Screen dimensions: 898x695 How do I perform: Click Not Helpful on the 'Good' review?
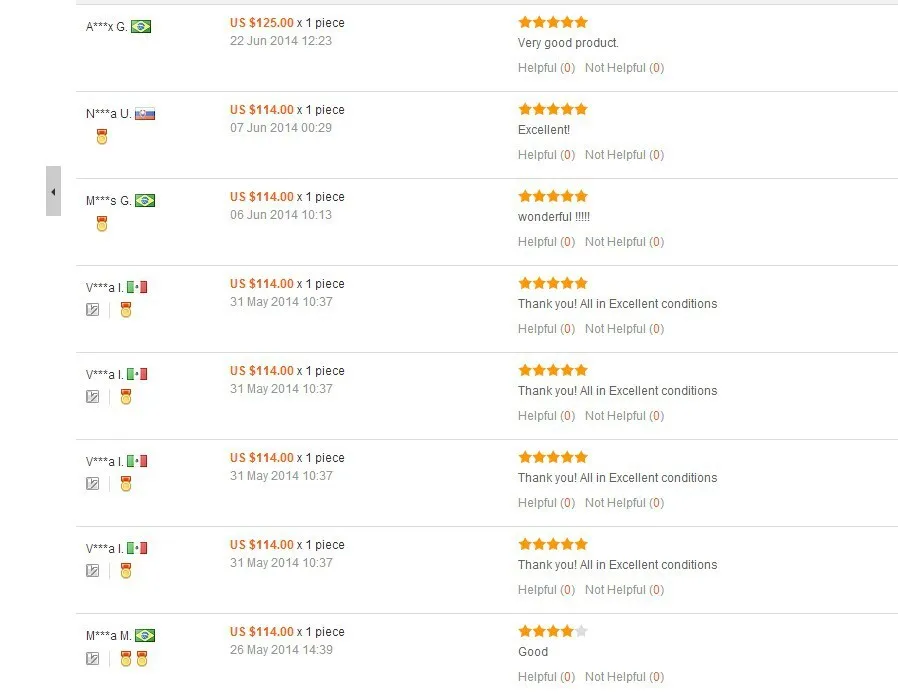point(624,677)
